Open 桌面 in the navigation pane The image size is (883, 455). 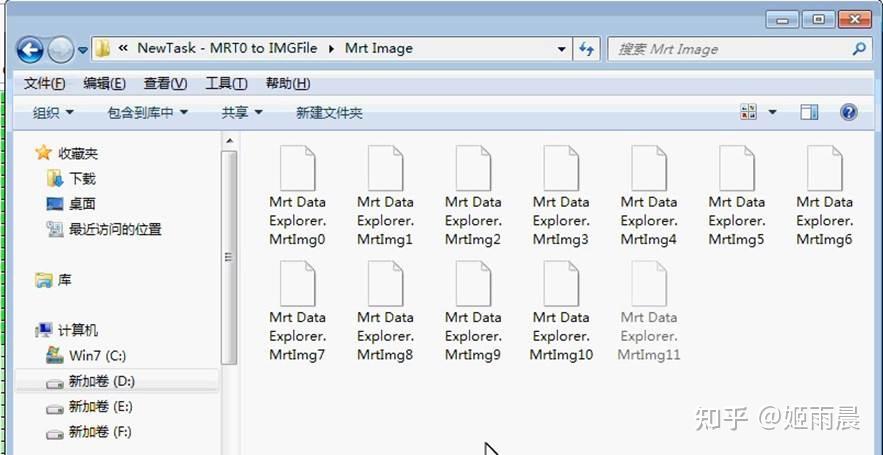(x=72, y=204)
